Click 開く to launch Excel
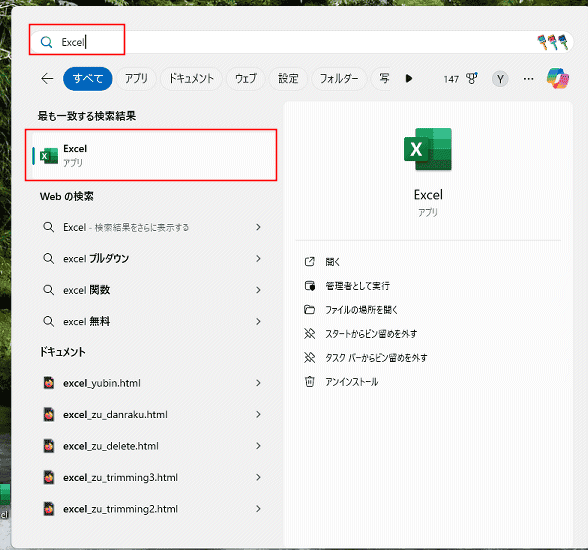 [x=333, y=262]
